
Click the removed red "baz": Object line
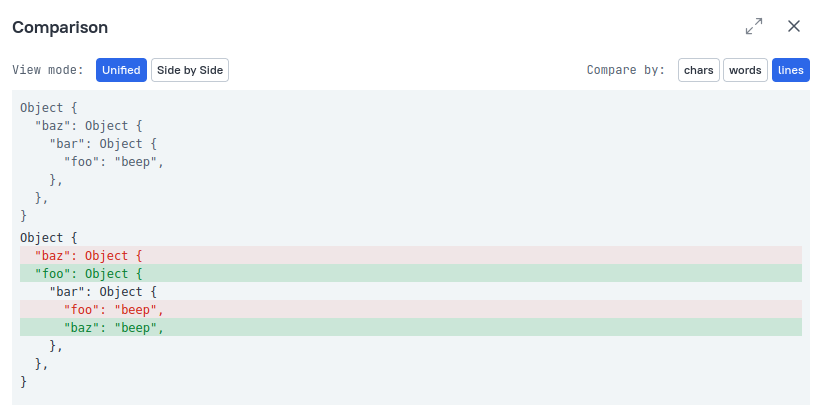(x=411, y=256)
